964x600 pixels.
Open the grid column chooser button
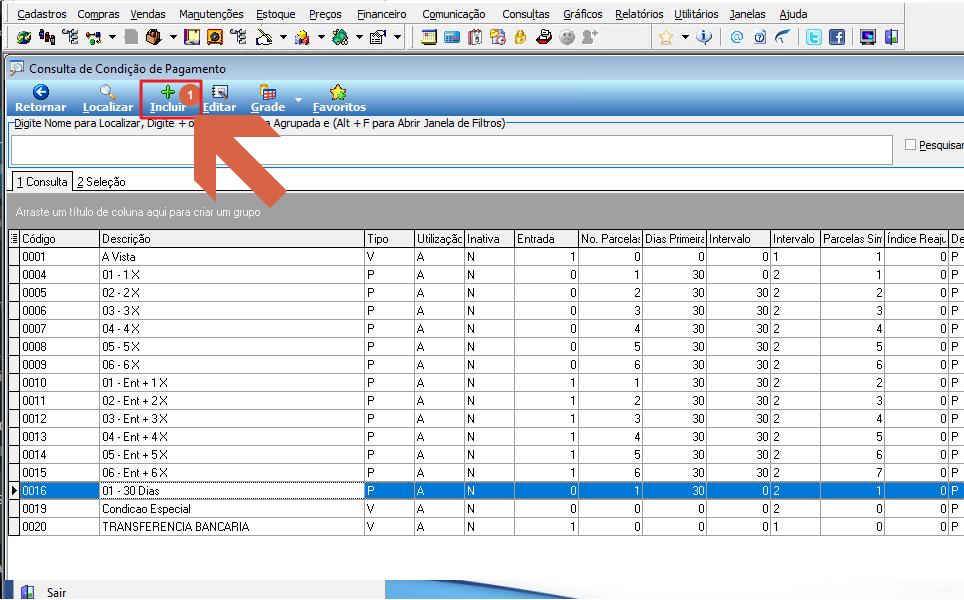[x=14, y=239]
